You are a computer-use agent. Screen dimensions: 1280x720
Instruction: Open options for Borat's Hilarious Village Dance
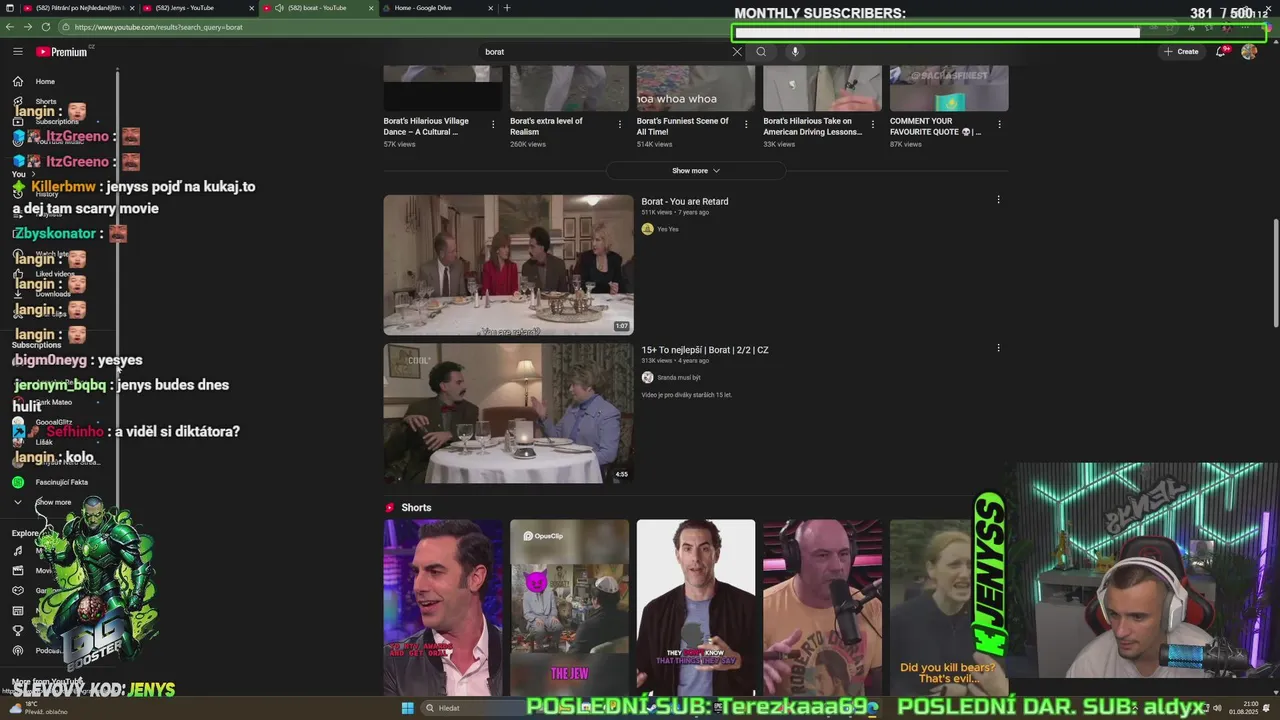point(492,124)
